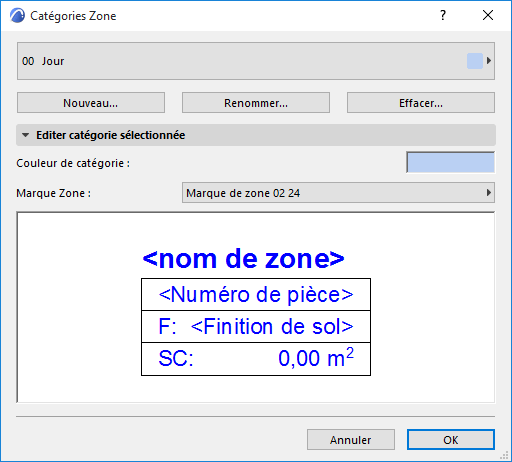Click the 'Couleur de catégorie :' label
Image resolution: width=512 pixels, height=462 pixels.
tap(73, 163)
